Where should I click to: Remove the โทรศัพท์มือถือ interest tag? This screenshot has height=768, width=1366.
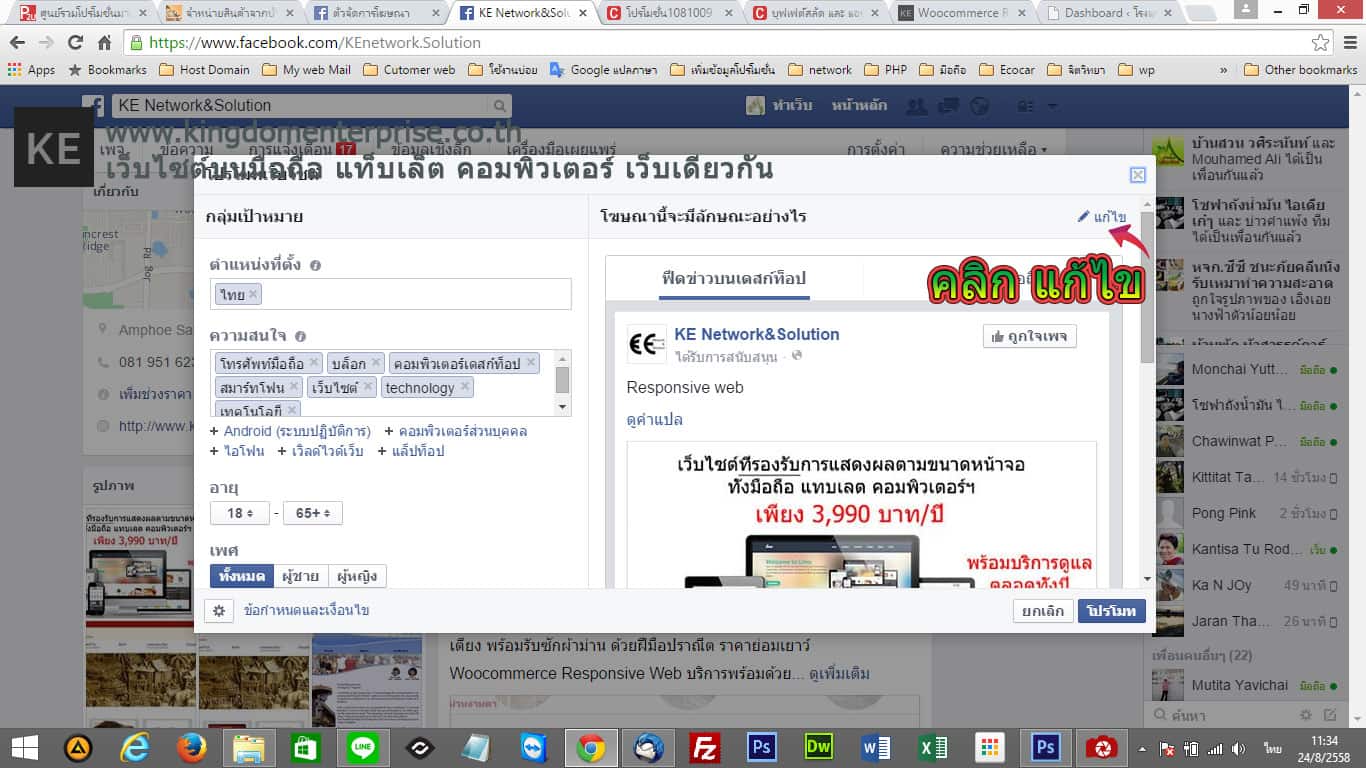314,362
